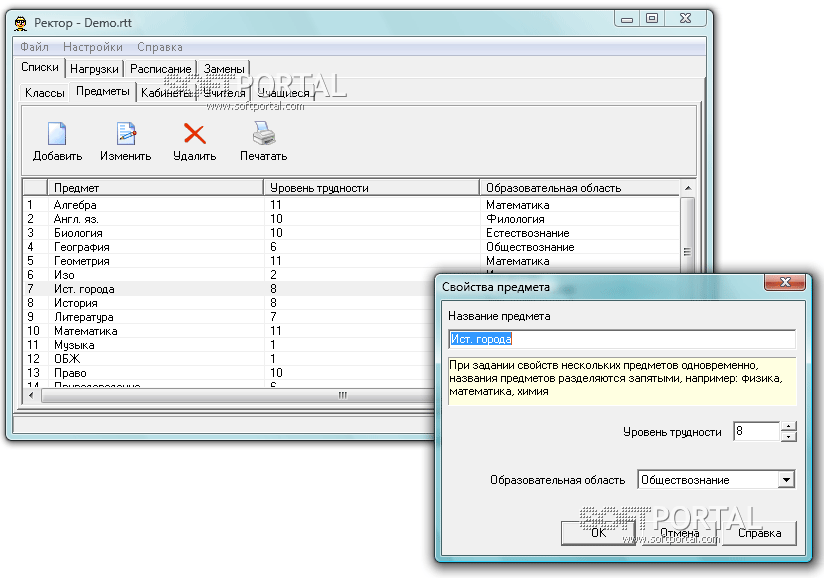
Task: Select the Литература row
Action: [229, 317]
